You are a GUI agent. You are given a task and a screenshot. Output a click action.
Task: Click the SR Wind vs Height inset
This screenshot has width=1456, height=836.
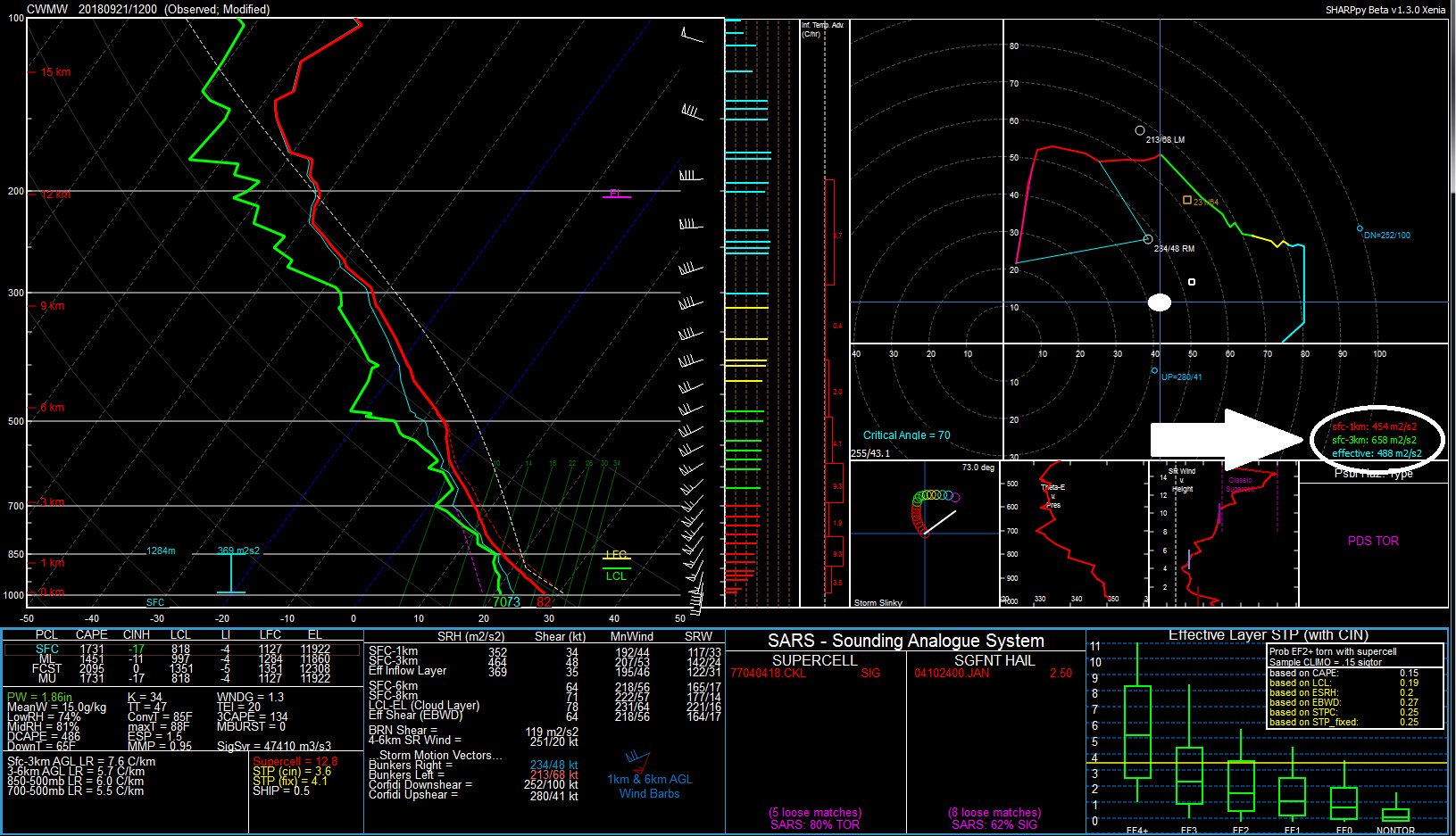(x=1222, y=534)
